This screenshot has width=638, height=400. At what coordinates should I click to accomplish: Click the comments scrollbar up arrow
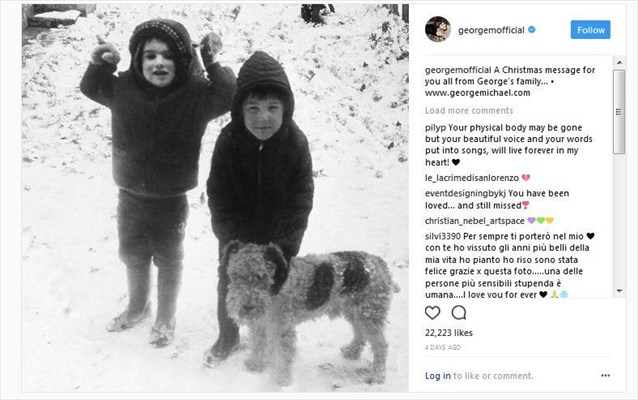619,63
